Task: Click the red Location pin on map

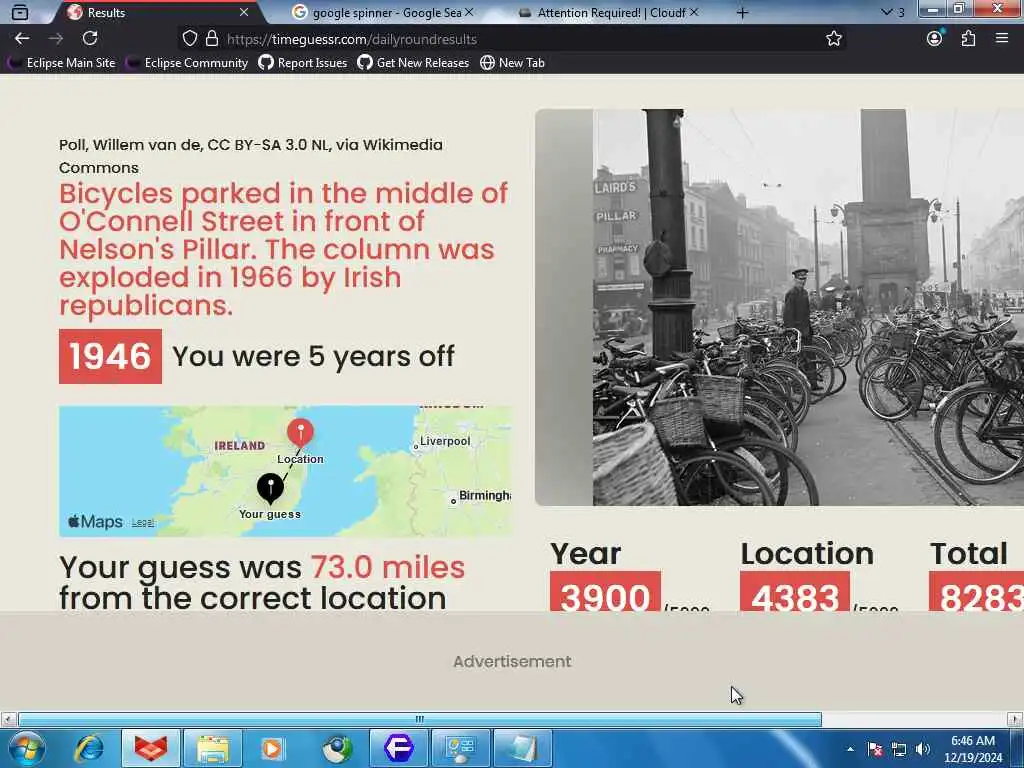Action: [300, 433]
